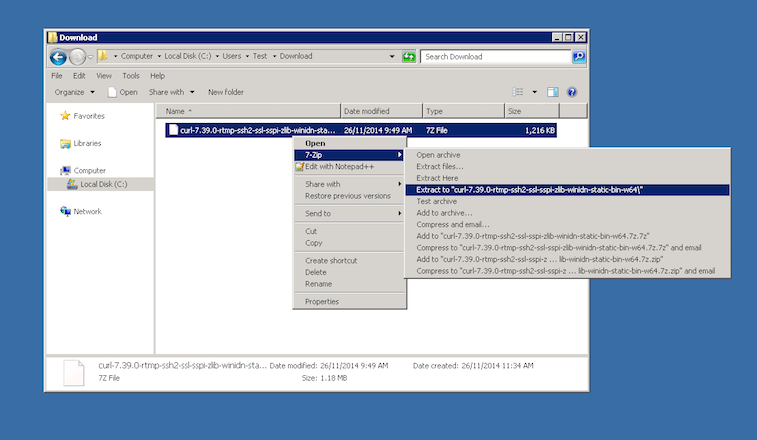757x440 pixels.
Task: Click the green refresh button by the address bar
Action: (x=409, y=57)
